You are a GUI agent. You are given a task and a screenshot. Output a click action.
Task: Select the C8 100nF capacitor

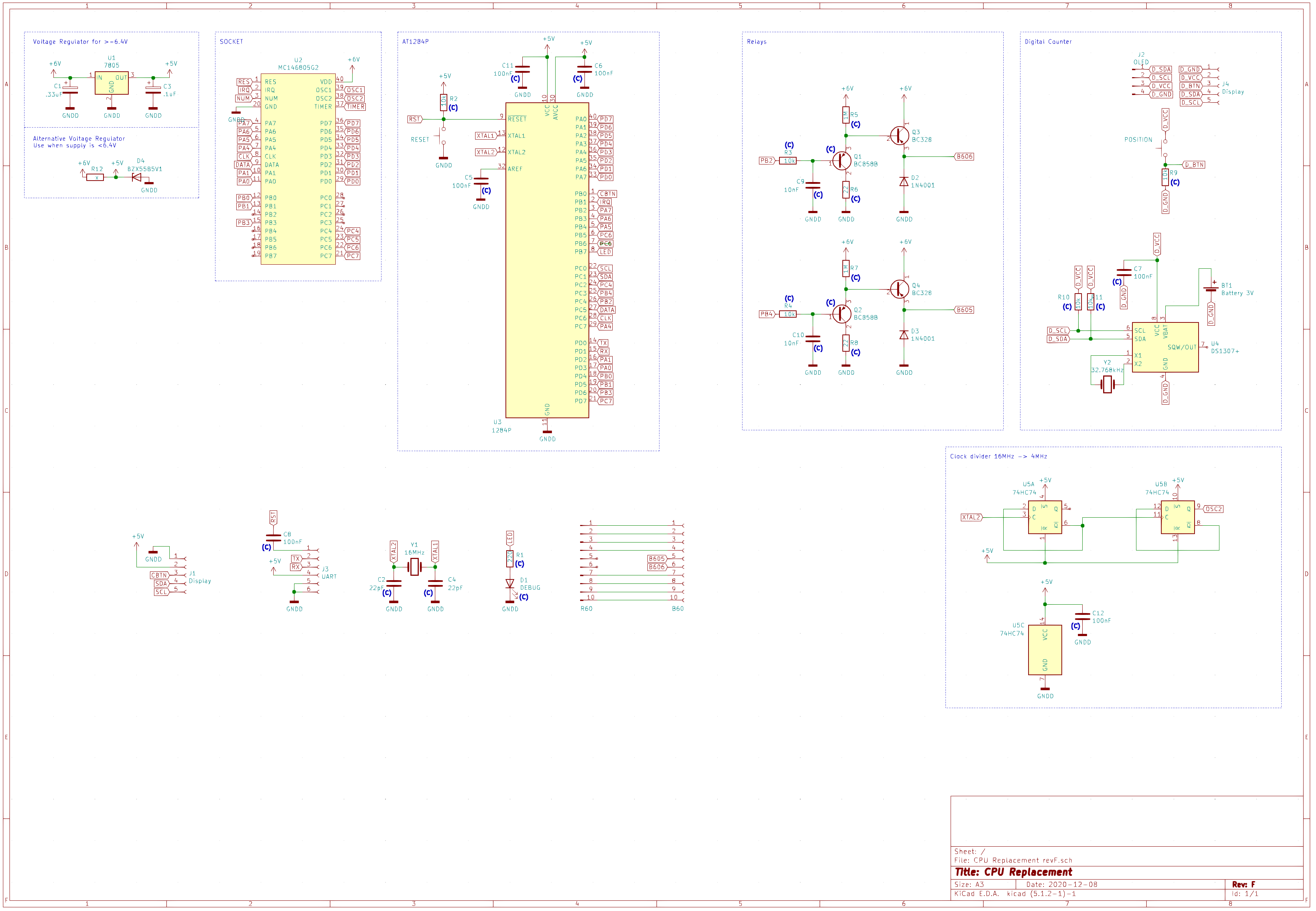[x=274, y=538]
